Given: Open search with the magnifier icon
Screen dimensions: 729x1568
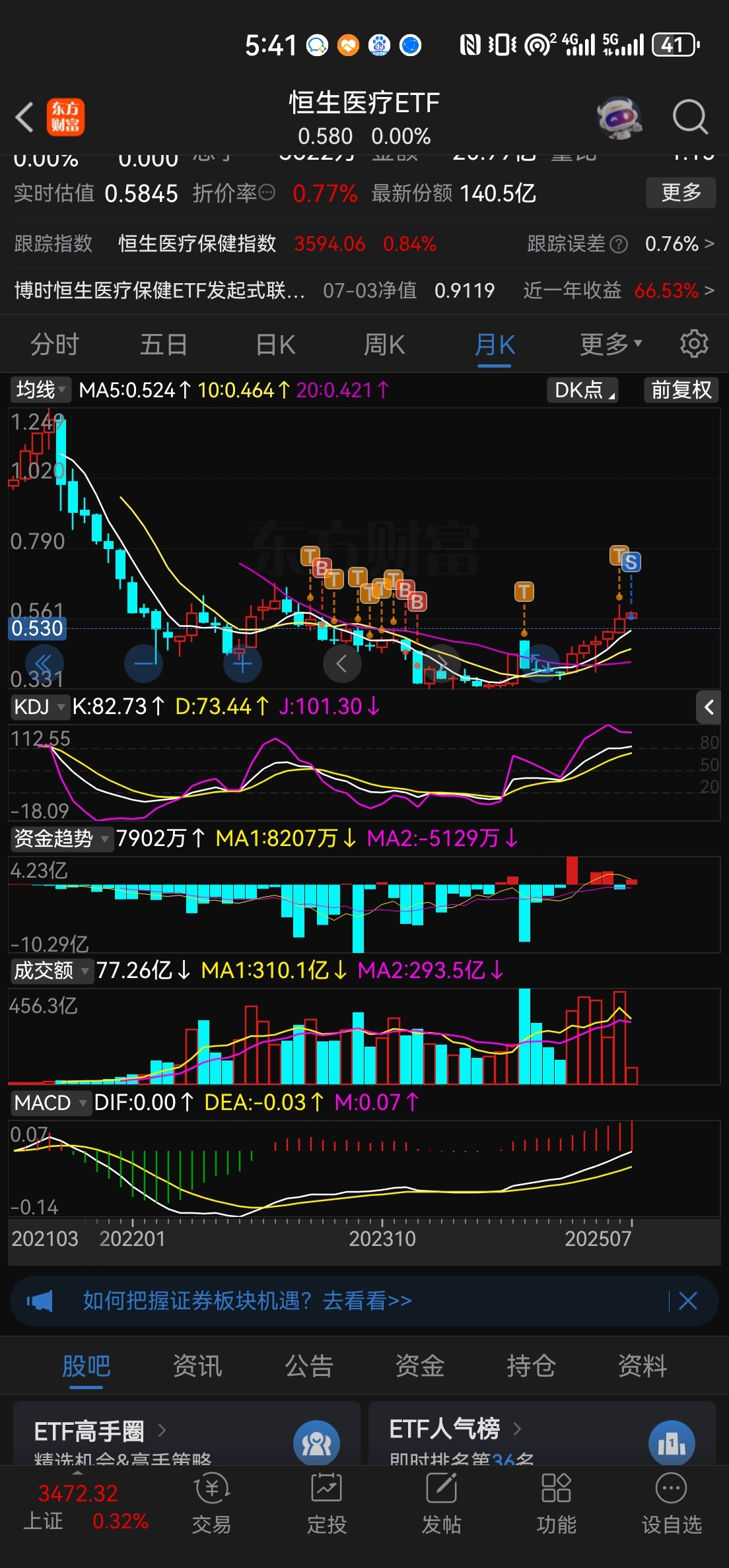Looking at the screenshot, I should click(x=690, y=117).
